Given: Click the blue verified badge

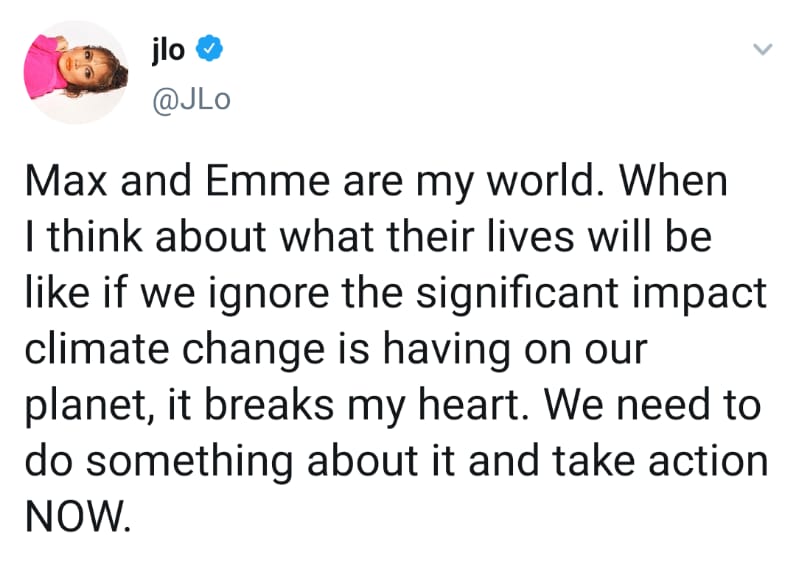Looking at the screenshot, I should pos(208,48).
